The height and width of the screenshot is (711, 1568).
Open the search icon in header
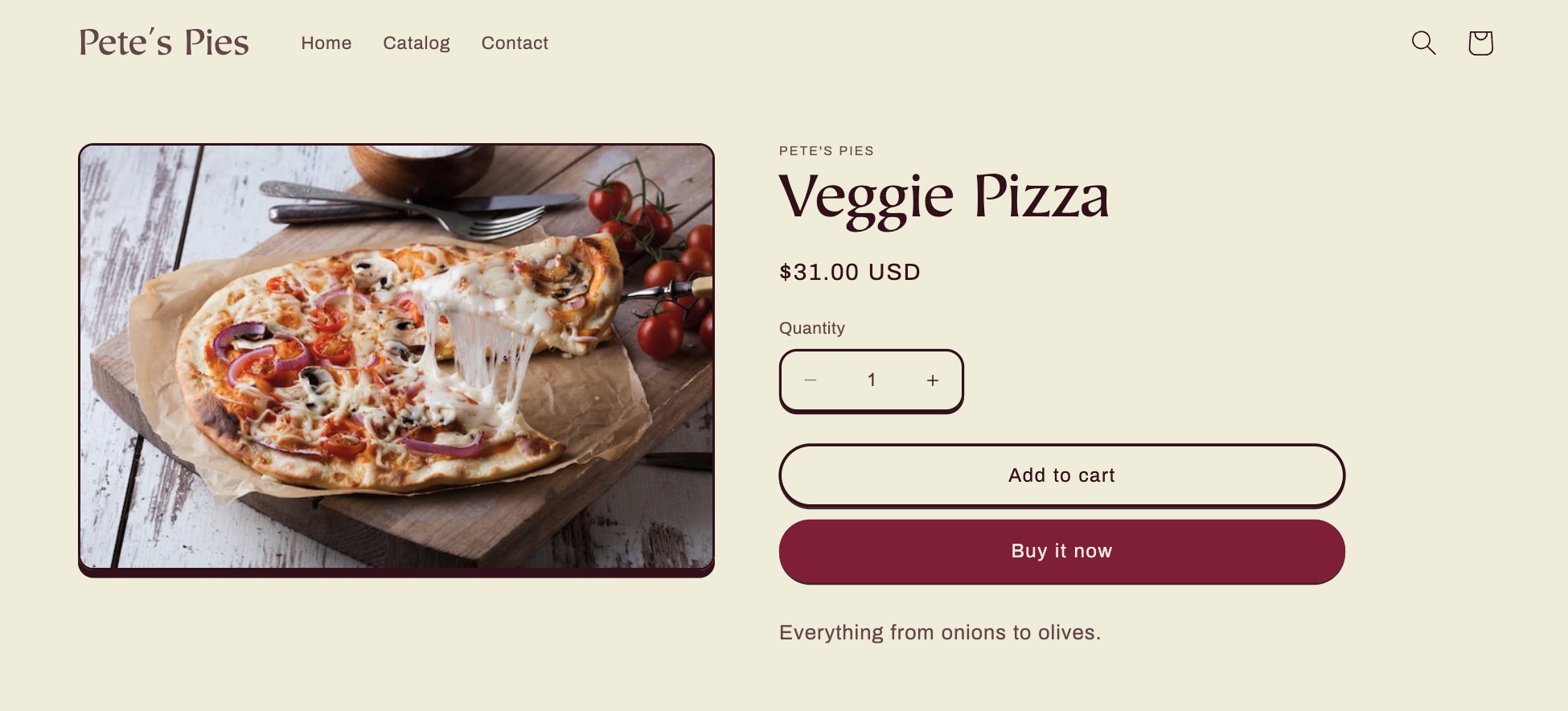1423,43
